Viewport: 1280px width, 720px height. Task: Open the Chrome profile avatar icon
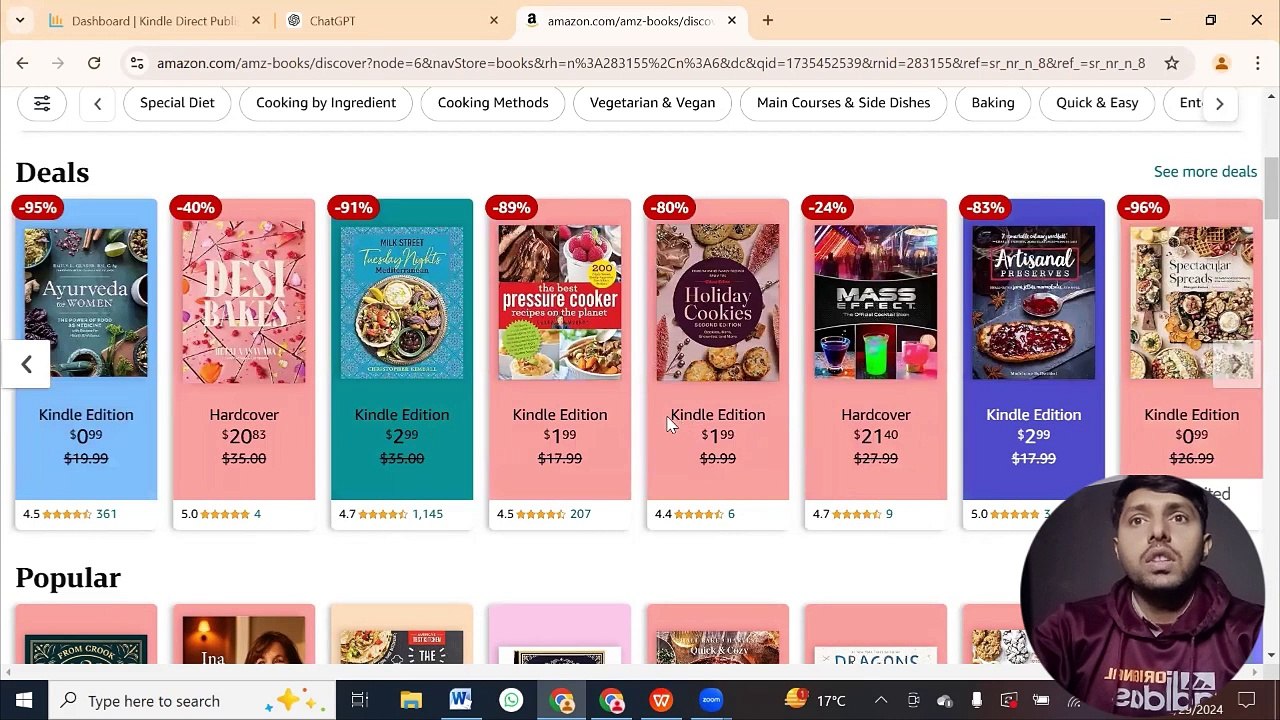(1221, 63)
